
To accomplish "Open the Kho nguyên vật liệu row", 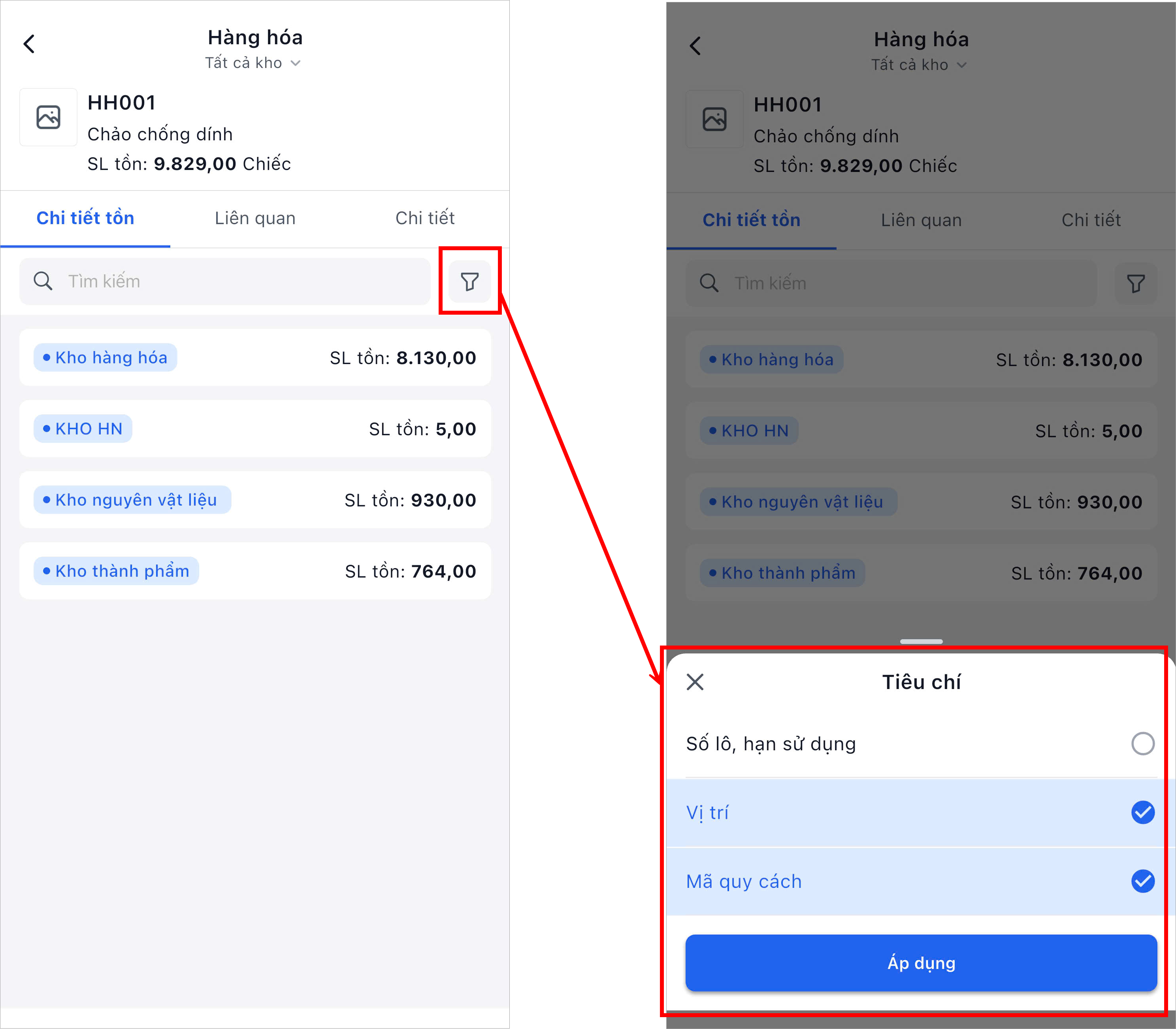I will (x=255, y=500).
